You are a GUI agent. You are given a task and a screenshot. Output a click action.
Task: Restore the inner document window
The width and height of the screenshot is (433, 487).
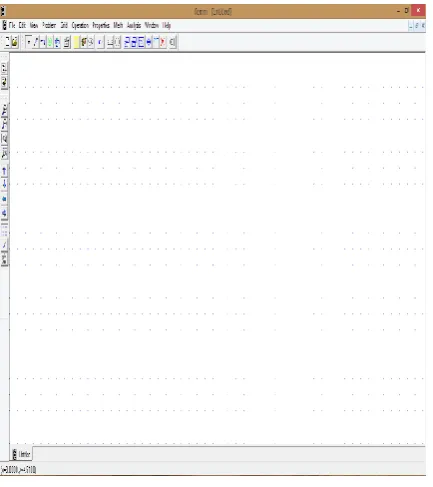[x=417, y=25]
